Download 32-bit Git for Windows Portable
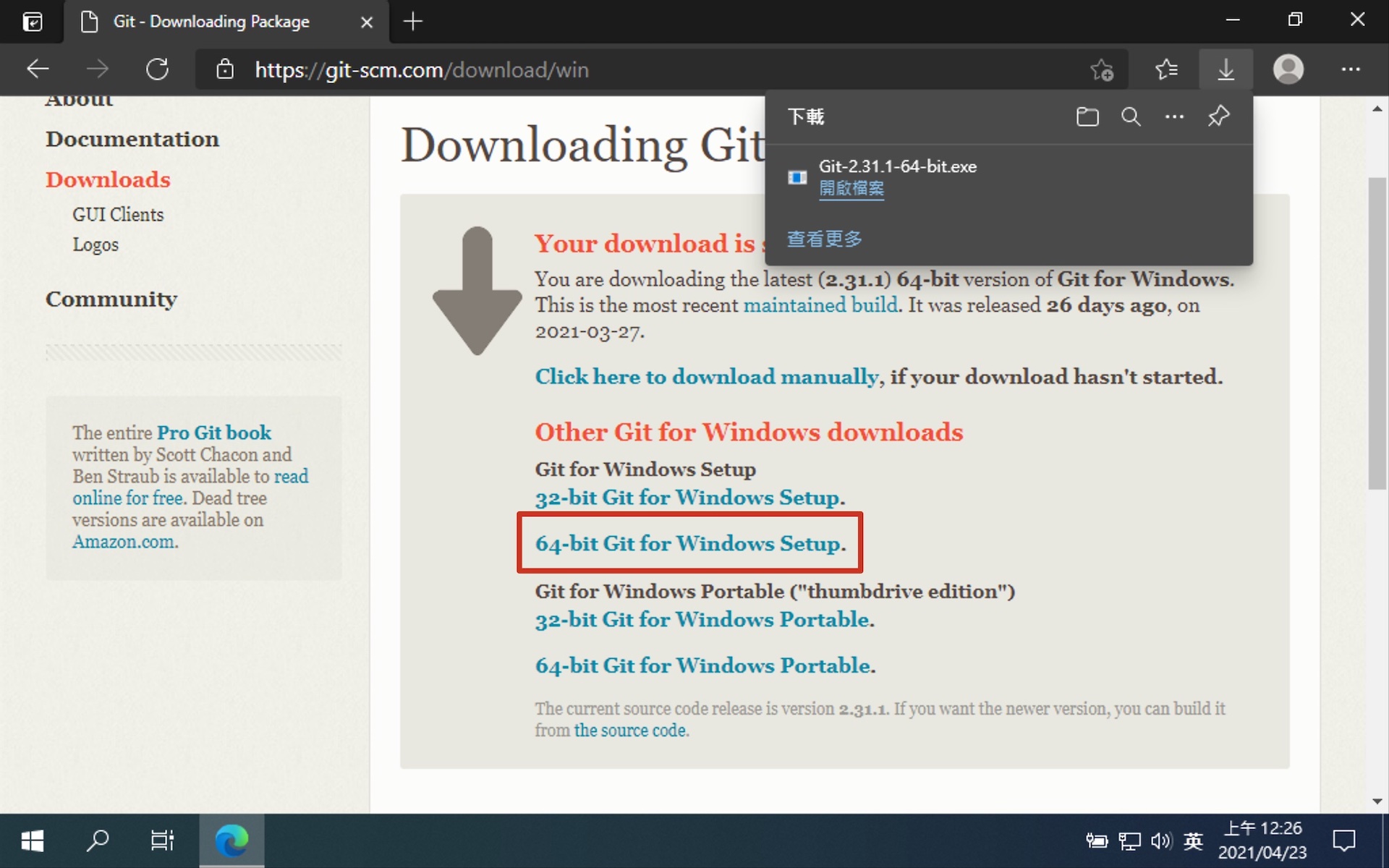The width and height of the screenshot is (1389, 868). tap(702, 620)
